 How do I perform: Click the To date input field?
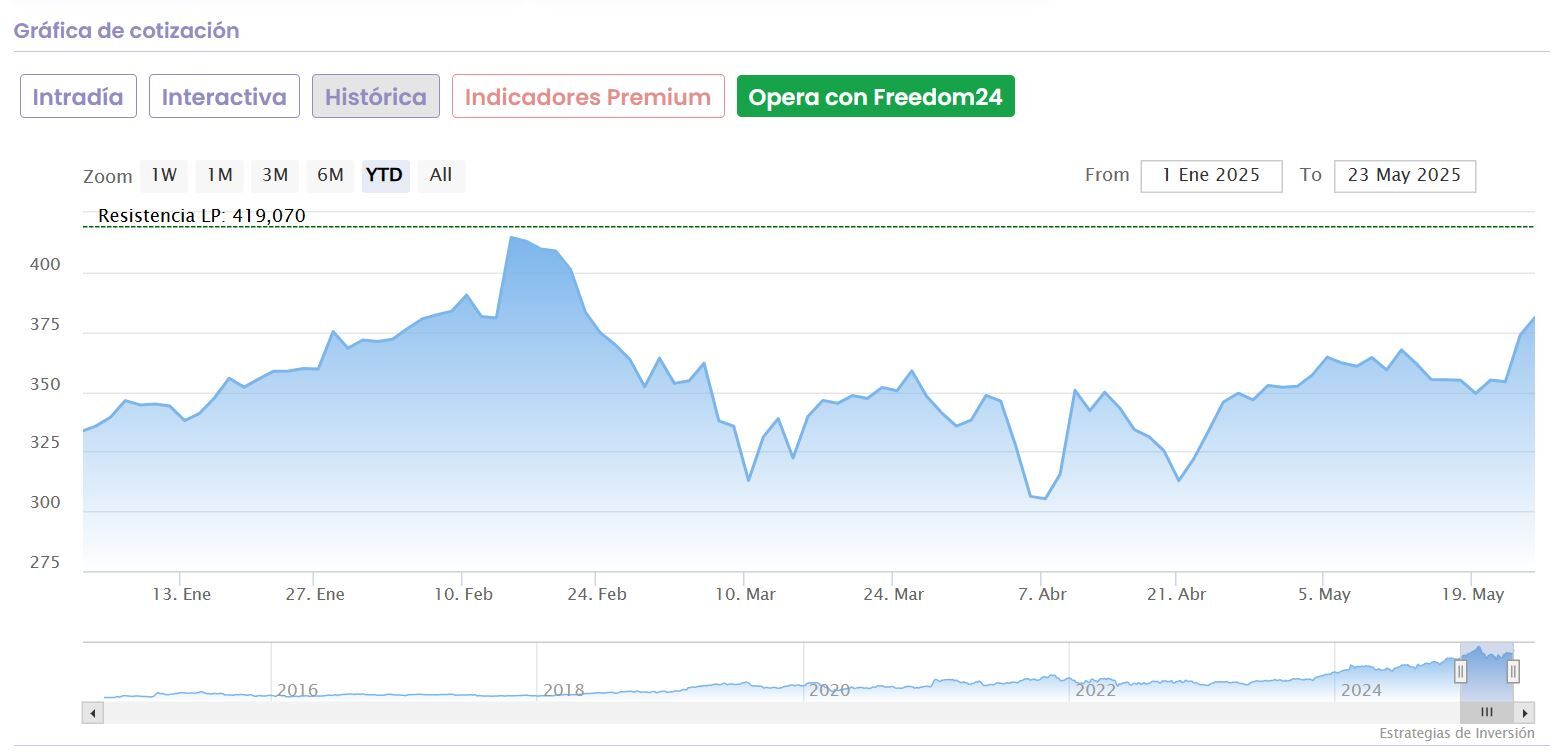[x=1404, y=175]
